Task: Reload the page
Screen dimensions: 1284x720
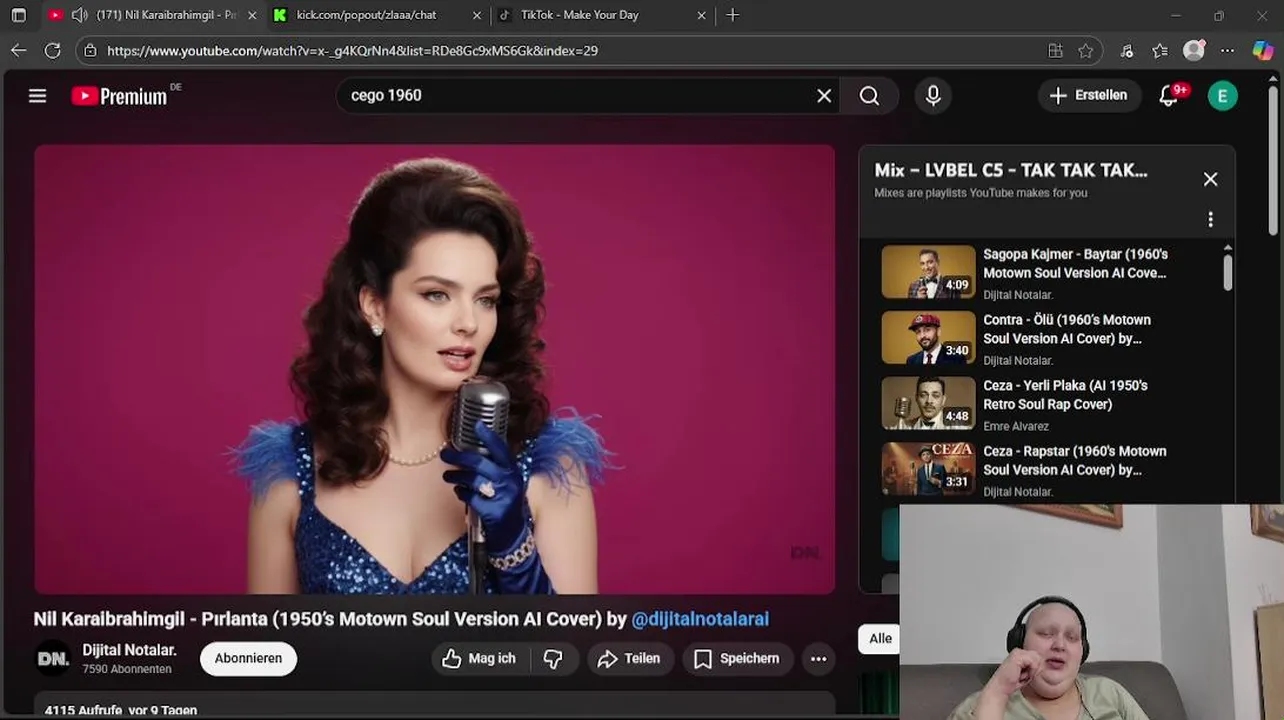Action: click(53, 50)
